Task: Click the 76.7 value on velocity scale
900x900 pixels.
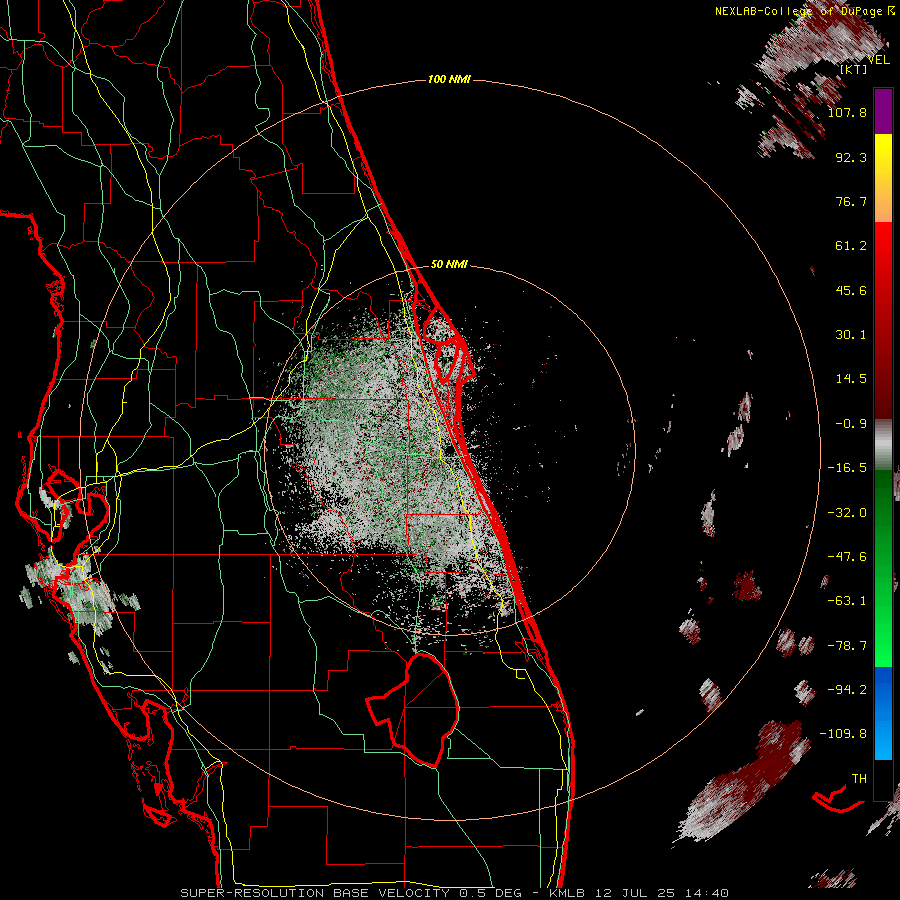Action: [x=851, y=201]
